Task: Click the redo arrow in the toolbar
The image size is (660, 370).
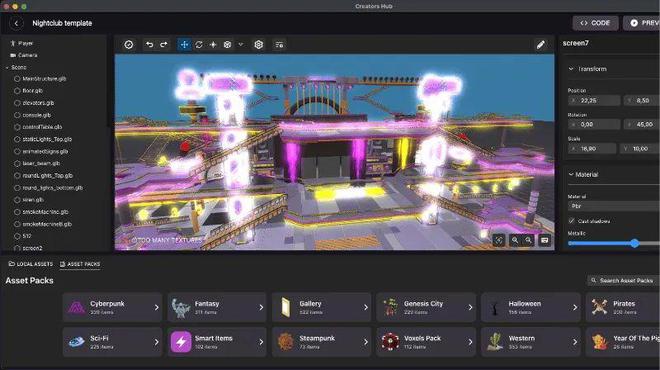Action: (x=164, y=45)
